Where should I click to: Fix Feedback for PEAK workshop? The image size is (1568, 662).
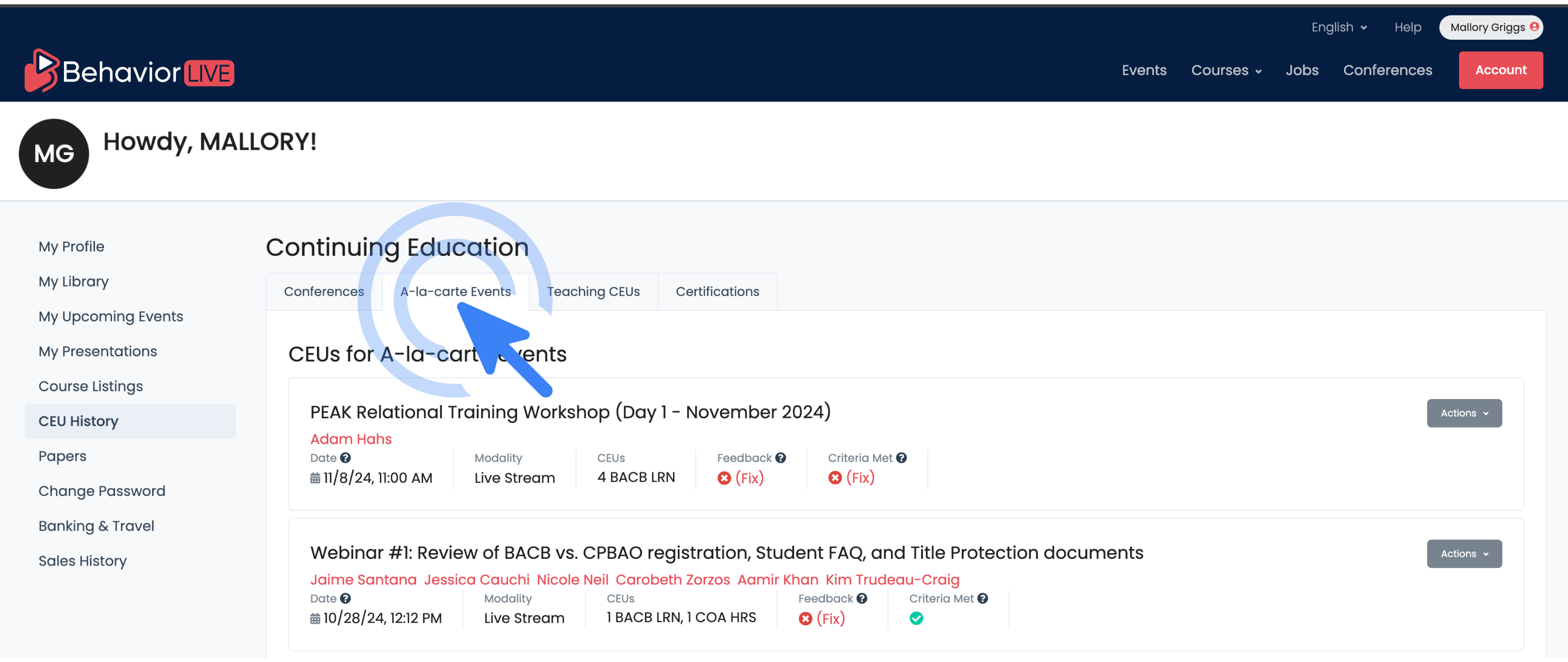pyautogui.click(x=749, y=478)
